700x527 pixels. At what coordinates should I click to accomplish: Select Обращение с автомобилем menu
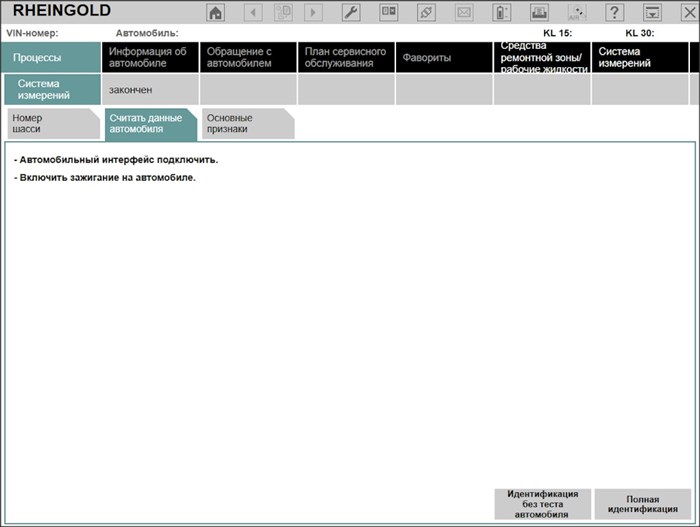click(x=247, y=58)
